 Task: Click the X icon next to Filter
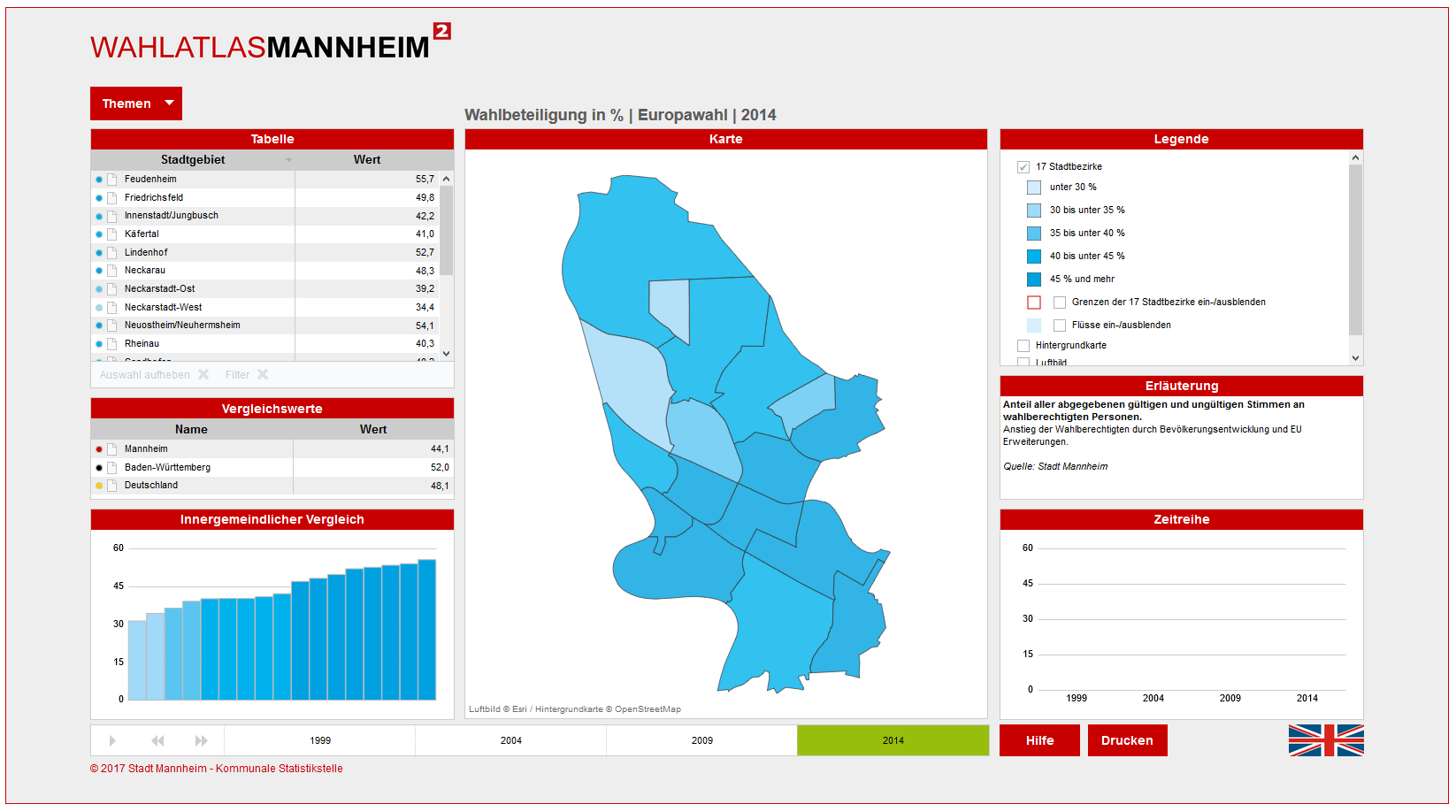263,375
